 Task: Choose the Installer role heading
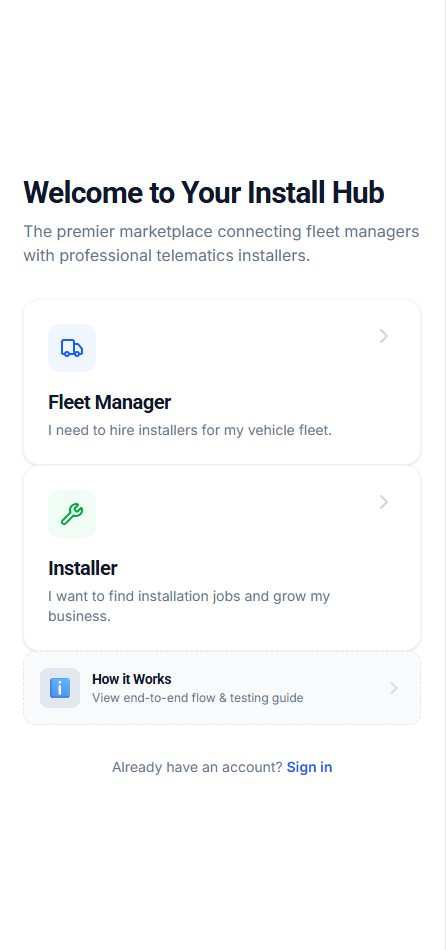82,568
